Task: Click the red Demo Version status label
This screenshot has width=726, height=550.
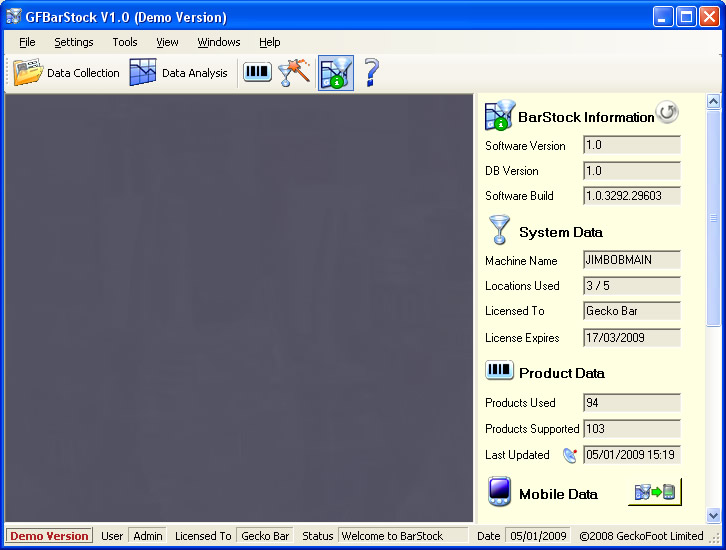Action: point(49,536)
